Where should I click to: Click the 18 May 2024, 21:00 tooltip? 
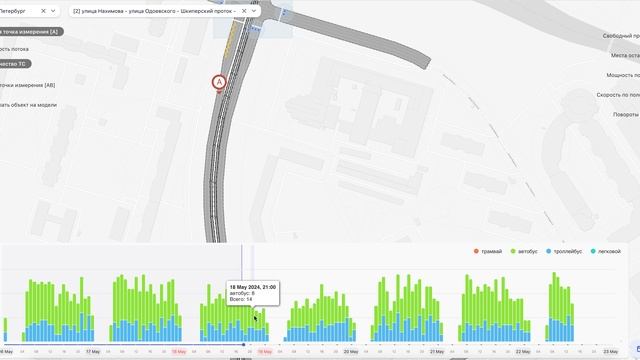tap(253, 293)
